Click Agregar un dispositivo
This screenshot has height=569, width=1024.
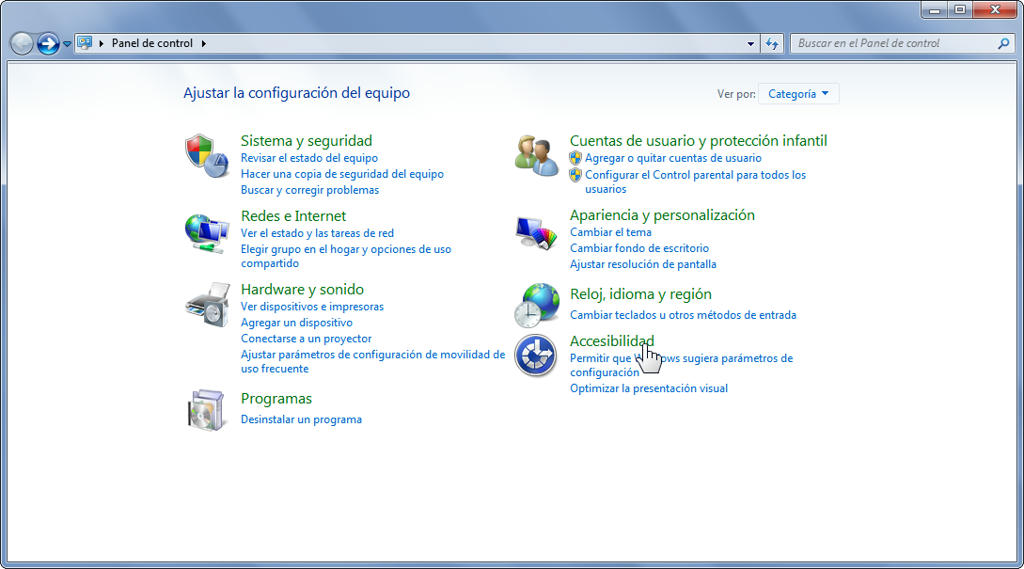[296, 323]
